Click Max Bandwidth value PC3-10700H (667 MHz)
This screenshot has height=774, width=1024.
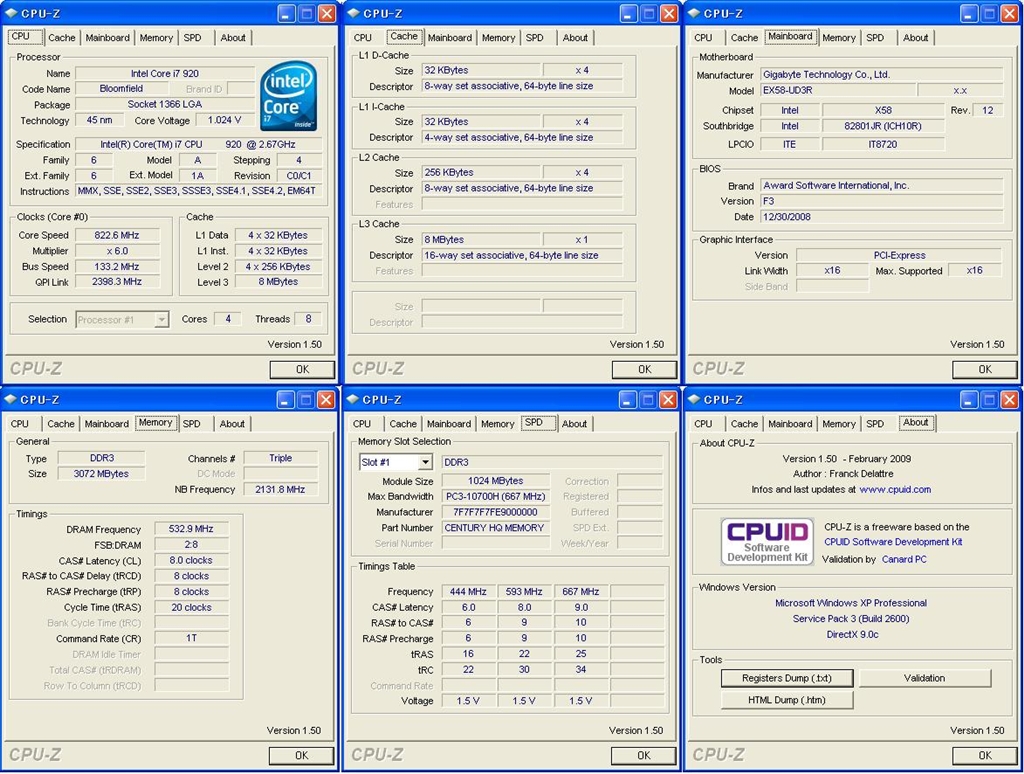(x=494, y=496)
